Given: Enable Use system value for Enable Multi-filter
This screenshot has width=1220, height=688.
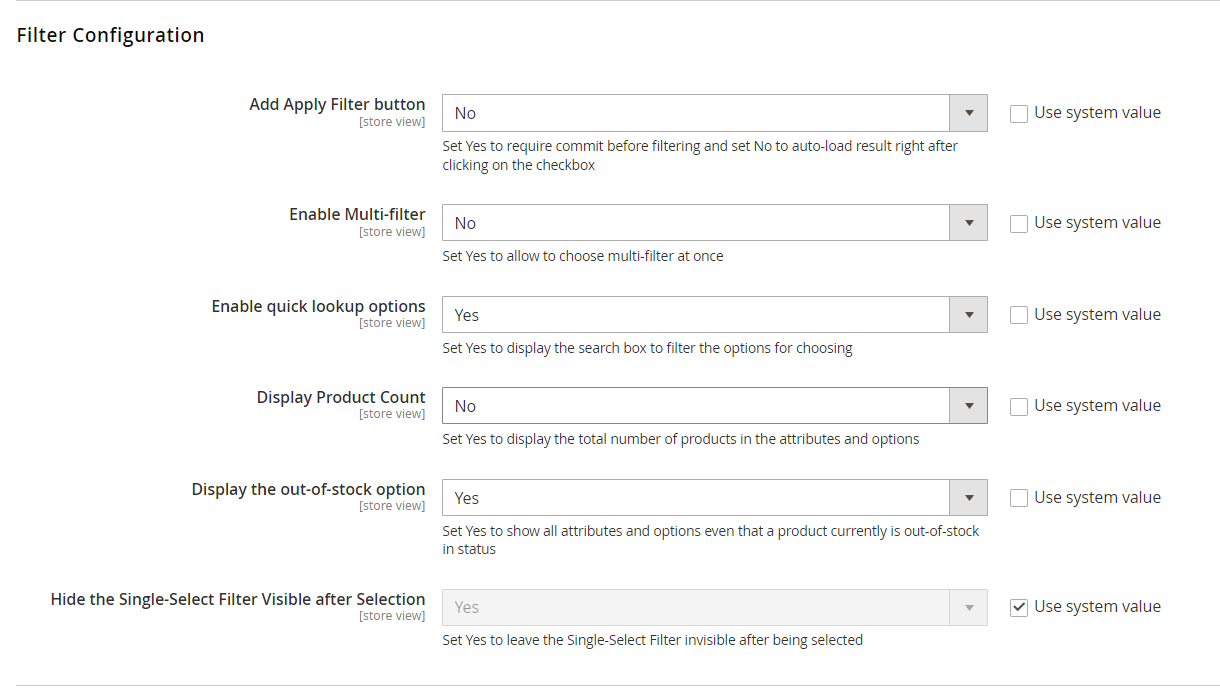Looking at the screenshot, I should (1019, 224).
